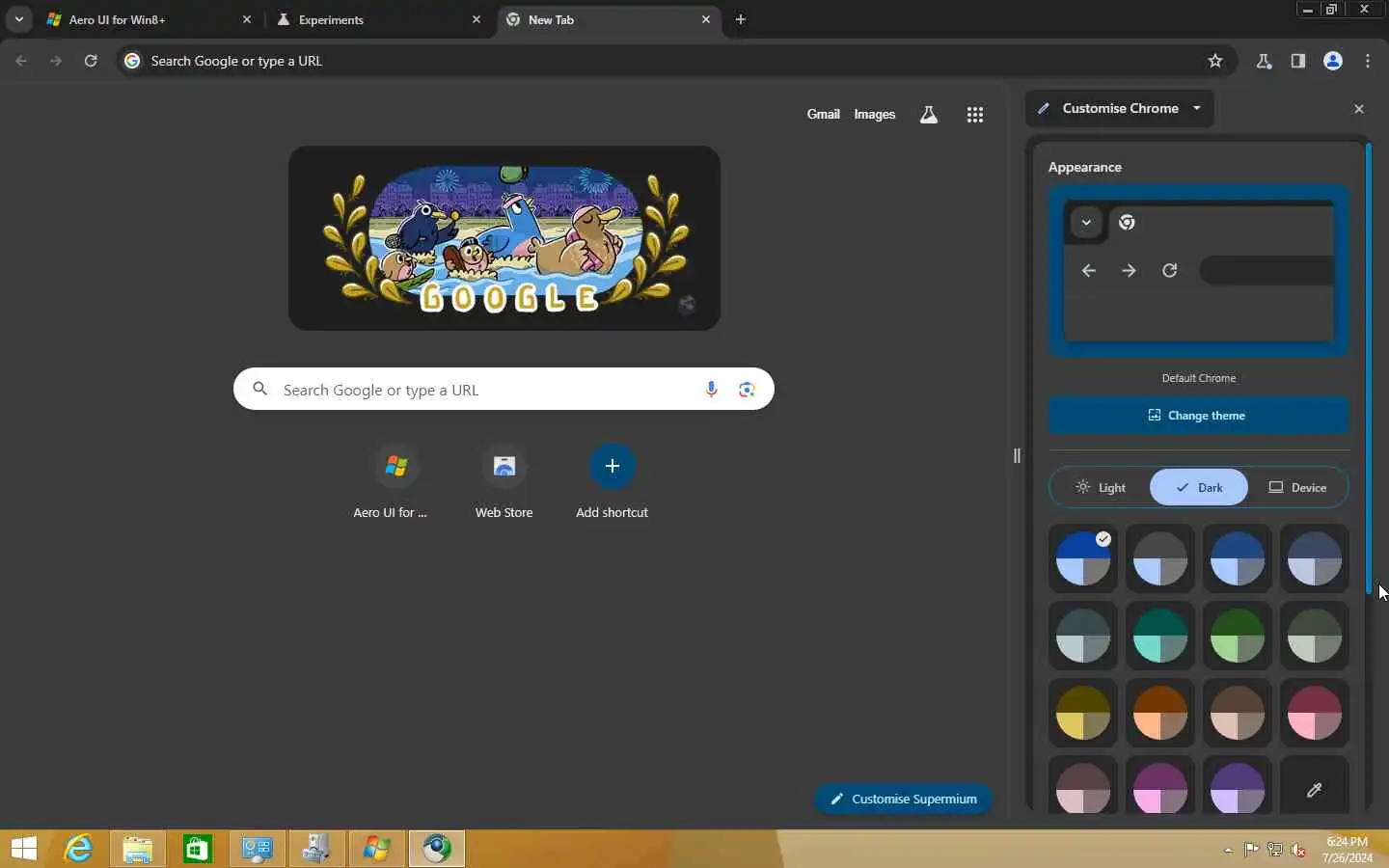Click the Change theme button

[1198, 416]
